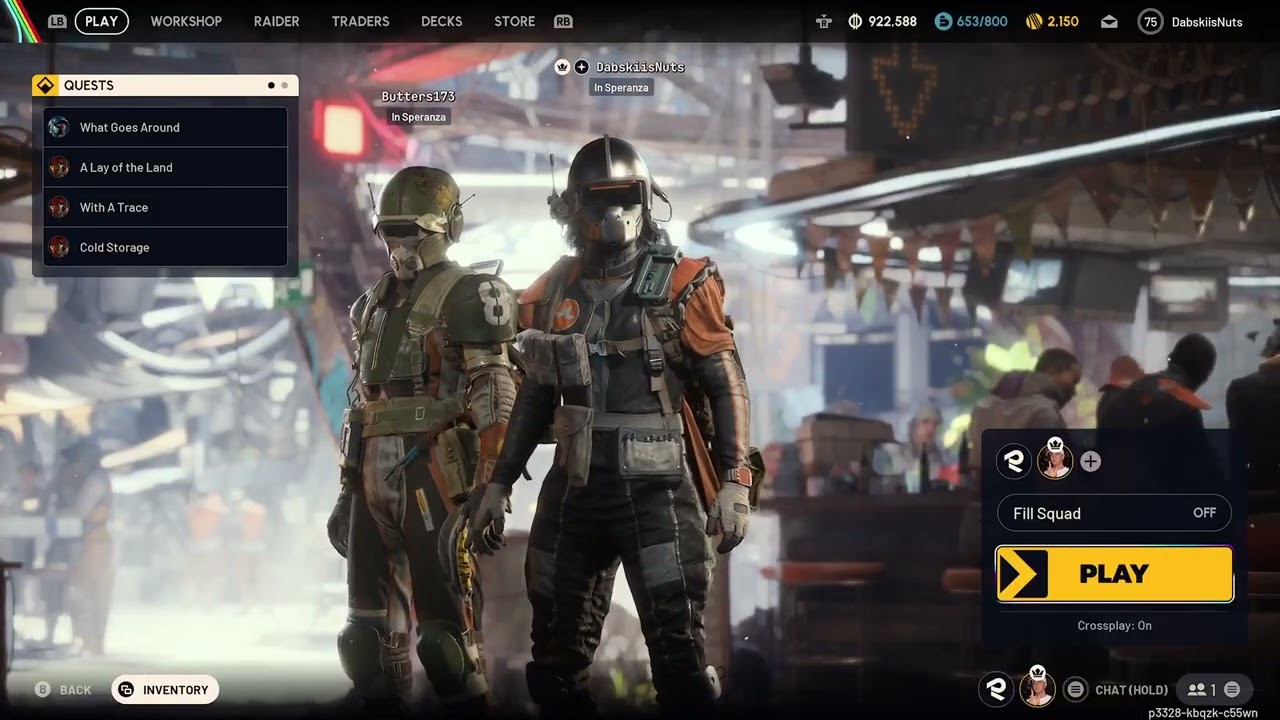Click the Cold Storage quest icon
The image size is (1280, 720).
[x=59, y=247]
